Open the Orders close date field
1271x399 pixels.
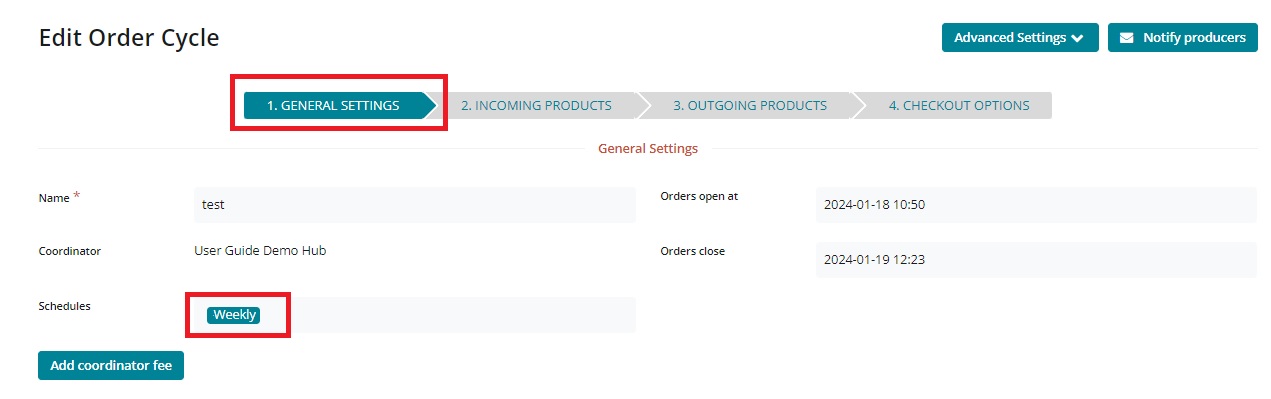tap(1036, 260)
